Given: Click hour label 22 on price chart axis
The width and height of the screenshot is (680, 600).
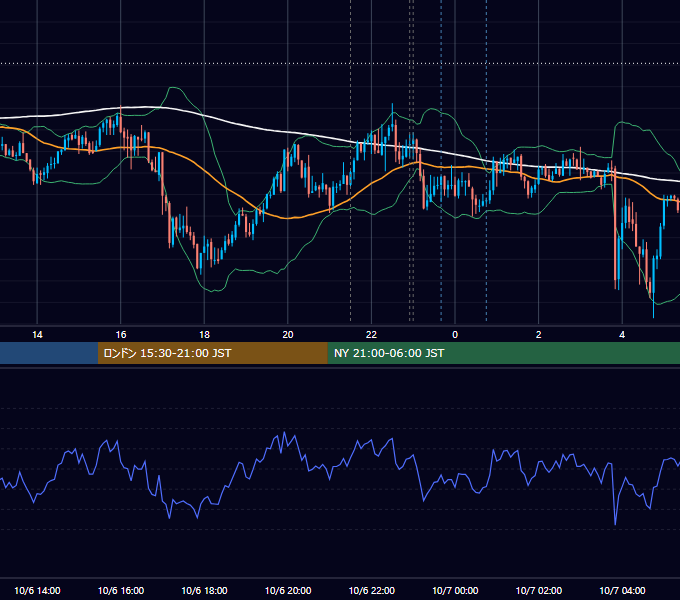Looking at the screenshot, I should click(x=371, y=335).
